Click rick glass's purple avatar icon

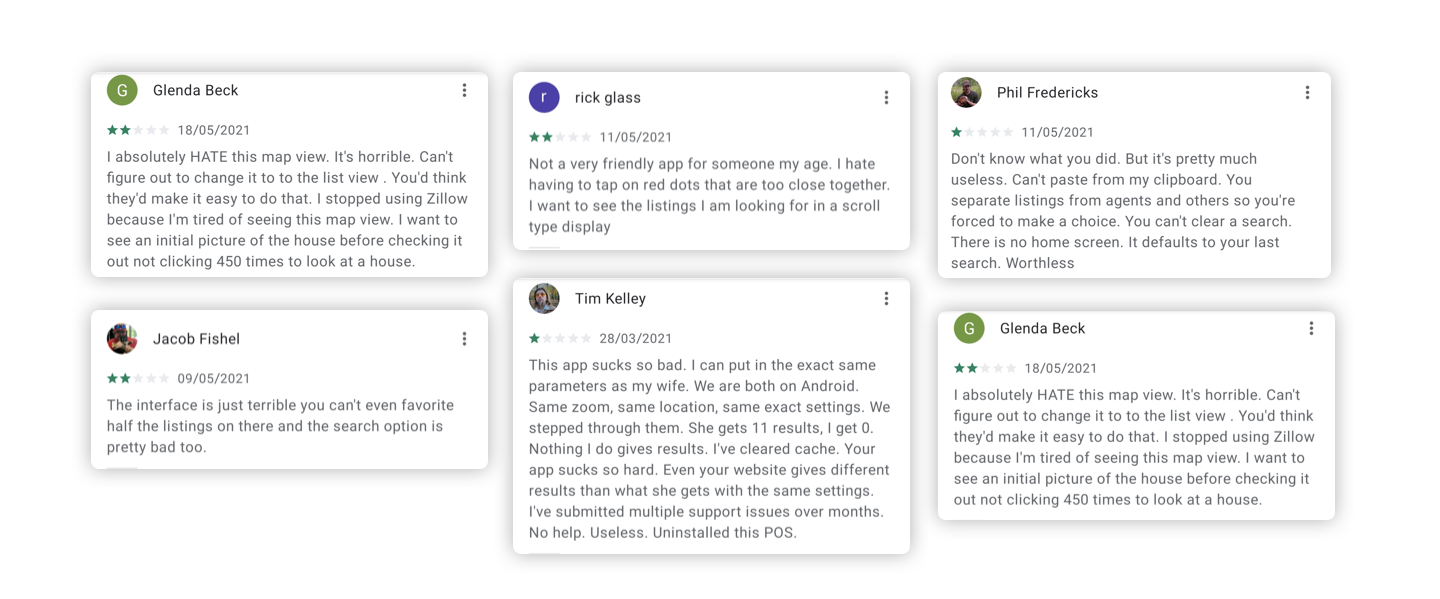click(x=543, y=96)
